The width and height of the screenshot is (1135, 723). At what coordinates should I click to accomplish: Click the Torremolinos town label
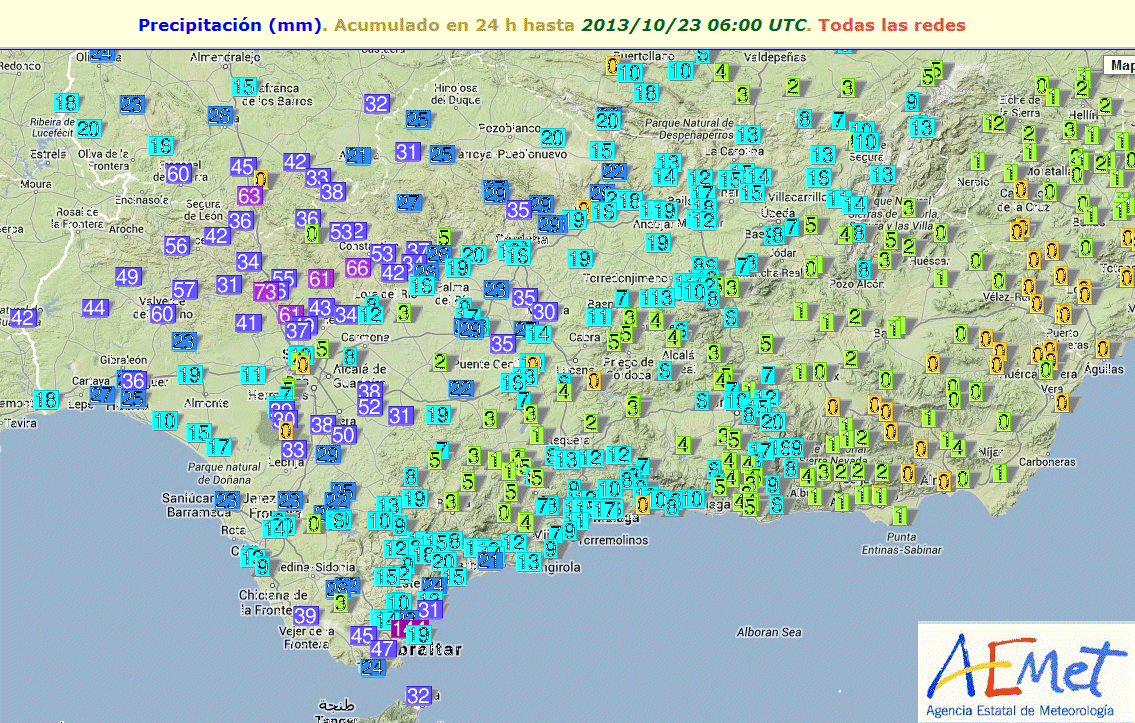pyautogui.click(x=614, y=540)
